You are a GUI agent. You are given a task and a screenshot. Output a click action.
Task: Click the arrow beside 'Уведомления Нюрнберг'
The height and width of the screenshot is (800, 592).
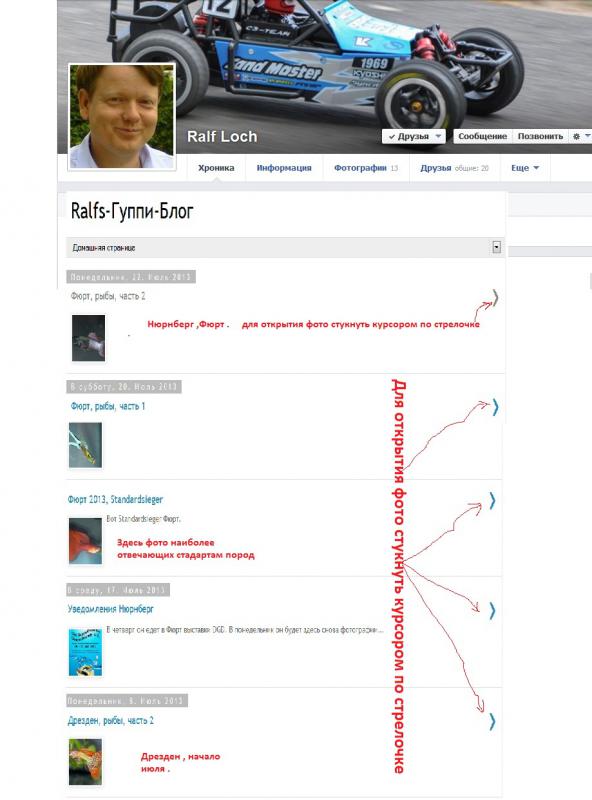[492, 610]
